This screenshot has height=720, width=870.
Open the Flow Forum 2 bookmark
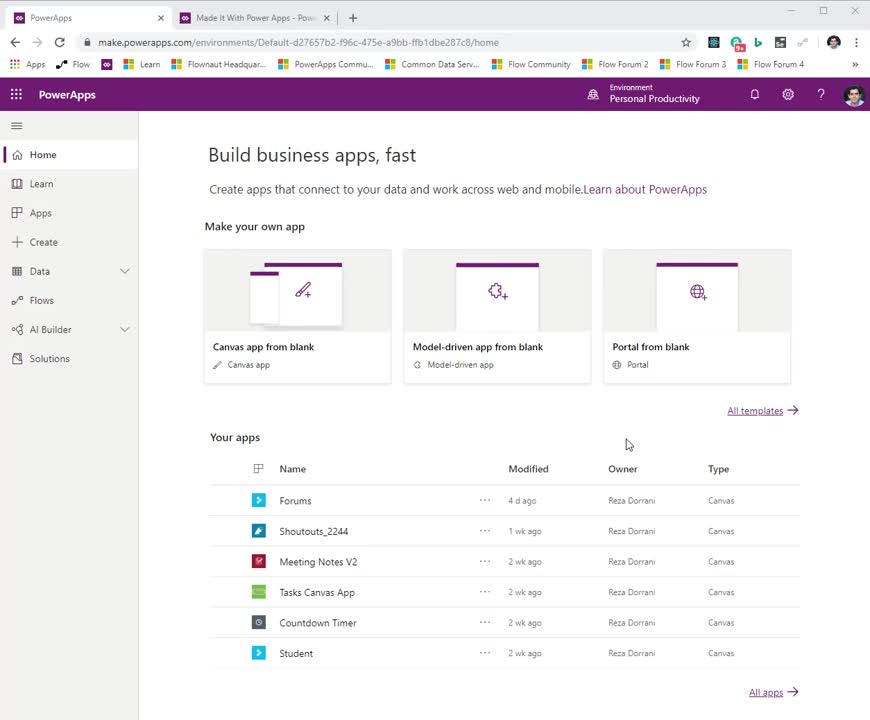pos(615,64)
